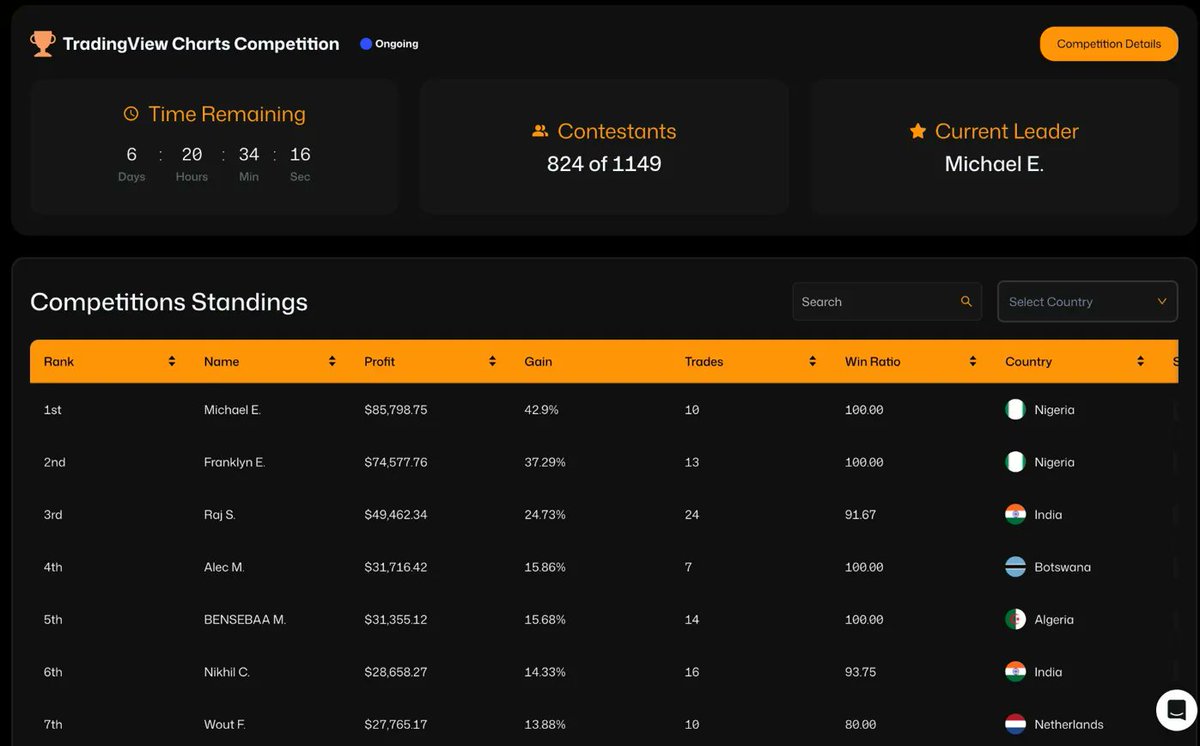1200x746 pixels.
Task: Click Michael E. under Current Leader
Action: click(x=994, y=164)
